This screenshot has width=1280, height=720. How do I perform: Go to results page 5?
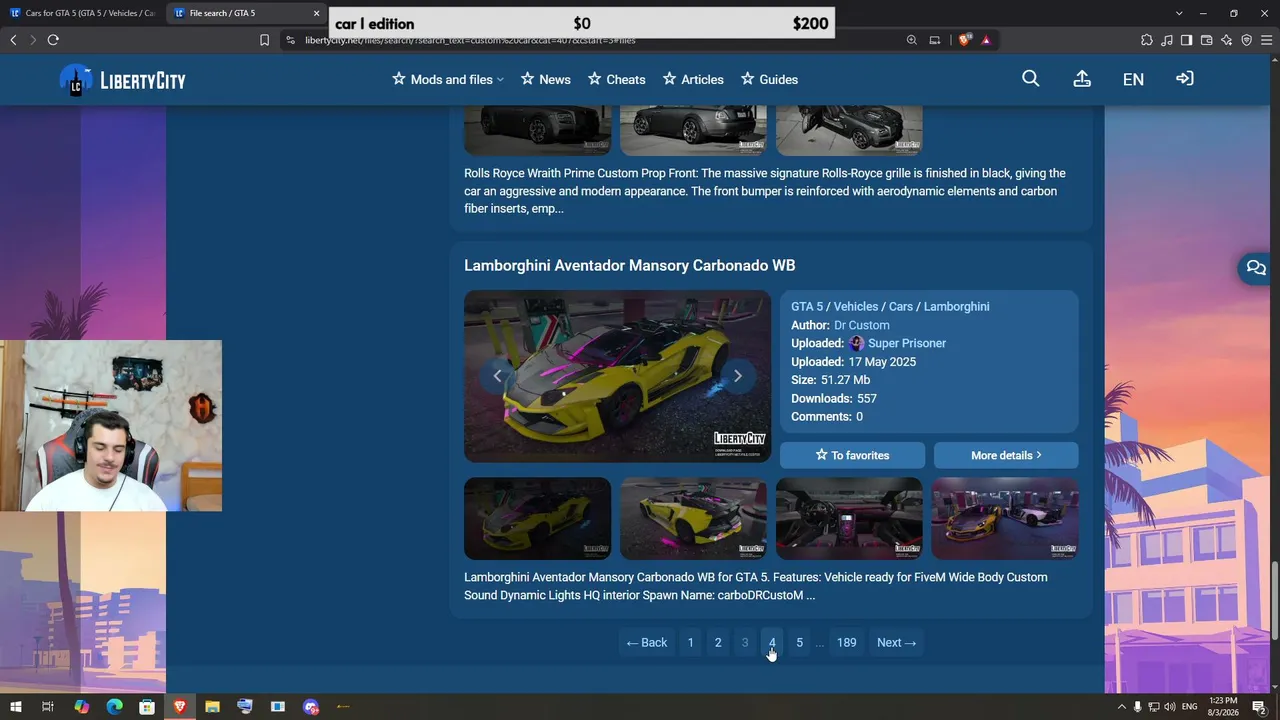point(799,643)
